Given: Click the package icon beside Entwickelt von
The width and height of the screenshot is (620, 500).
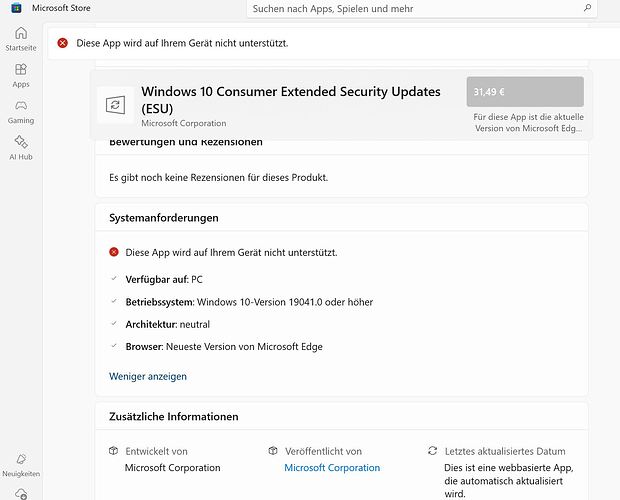Looking at the screenshot, I should [x=113, y=451].
